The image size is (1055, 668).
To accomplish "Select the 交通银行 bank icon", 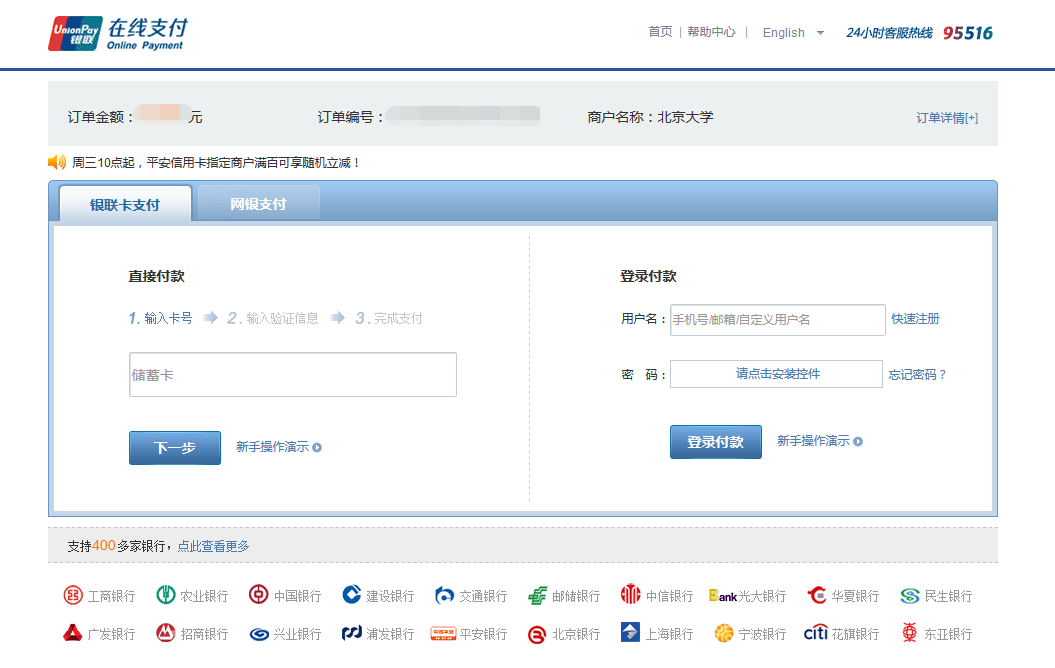I will point(445,596).
